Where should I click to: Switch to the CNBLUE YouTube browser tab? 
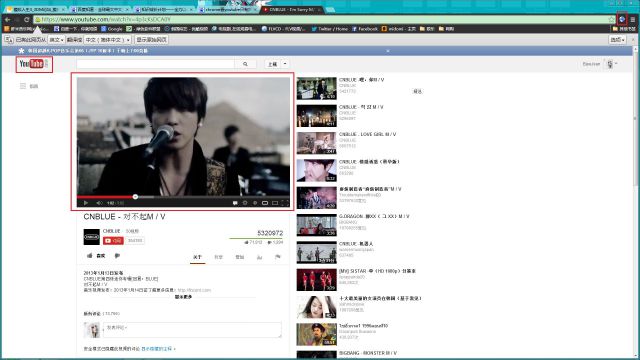click(291, 9)
